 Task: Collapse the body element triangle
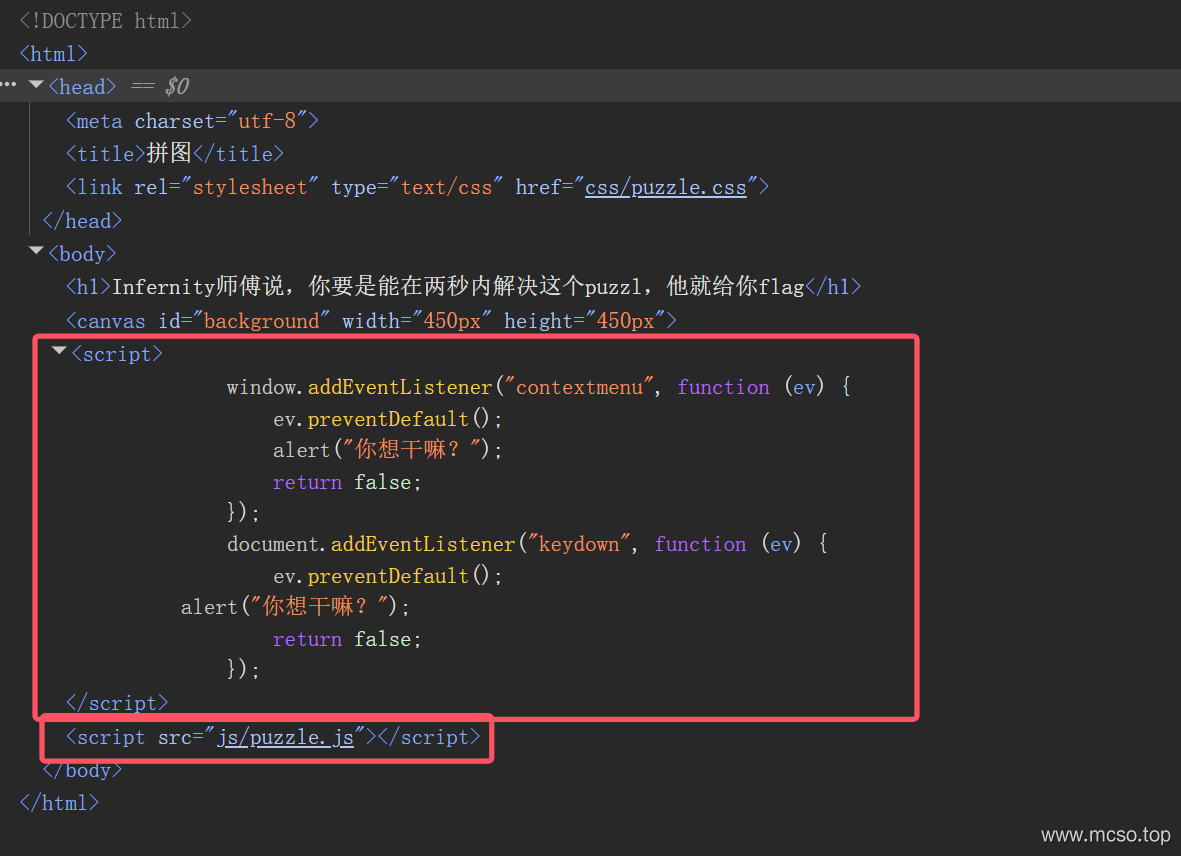tap(35, 251)
